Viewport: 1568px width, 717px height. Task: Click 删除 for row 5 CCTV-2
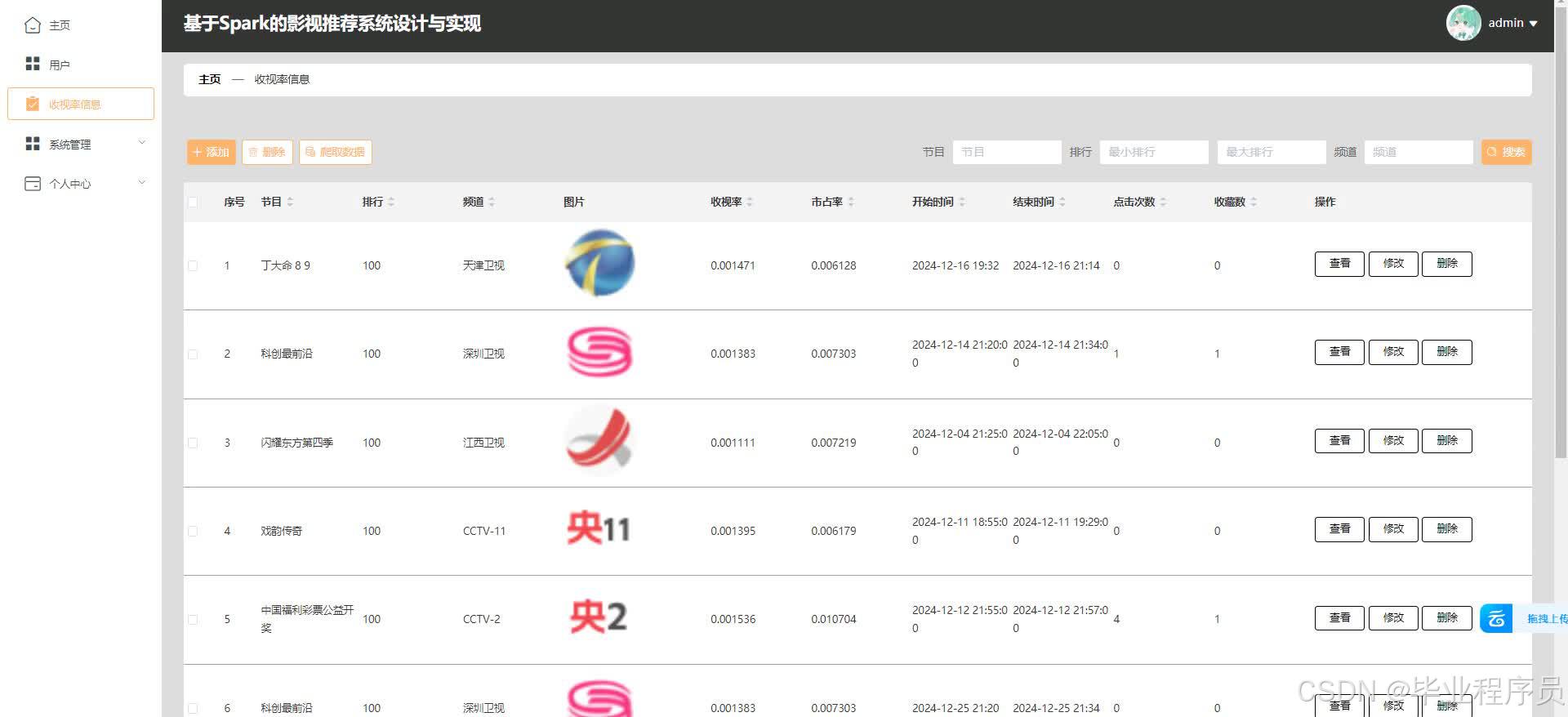pos(1447,618)
